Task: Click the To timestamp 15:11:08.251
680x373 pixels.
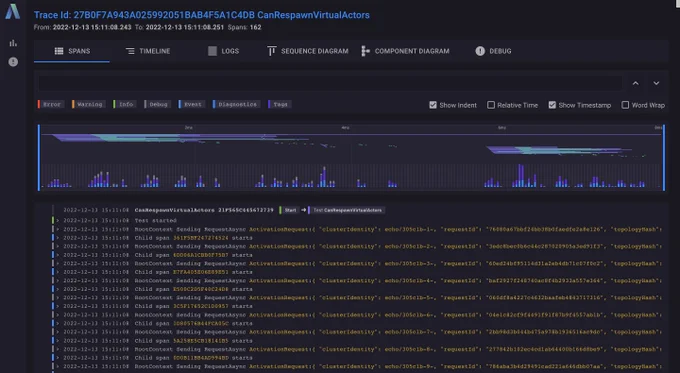Action: (x=185, y=27)
